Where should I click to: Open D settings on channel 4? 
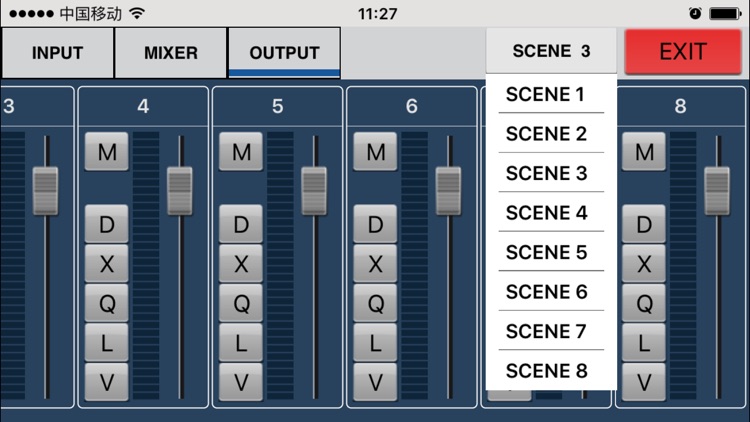pos(107,225)
